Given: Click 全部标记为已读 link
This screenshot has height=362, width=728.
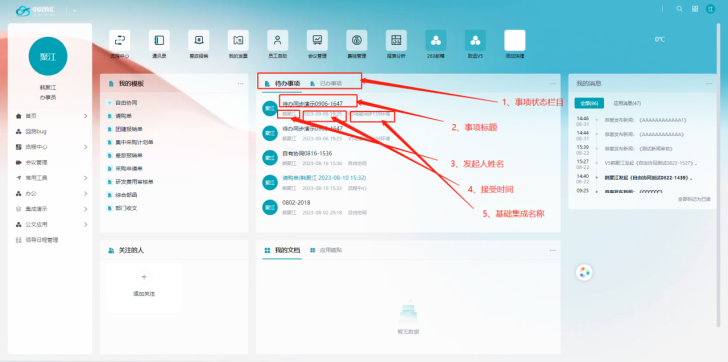Looking at the screenshot, I should pos(694,199).
